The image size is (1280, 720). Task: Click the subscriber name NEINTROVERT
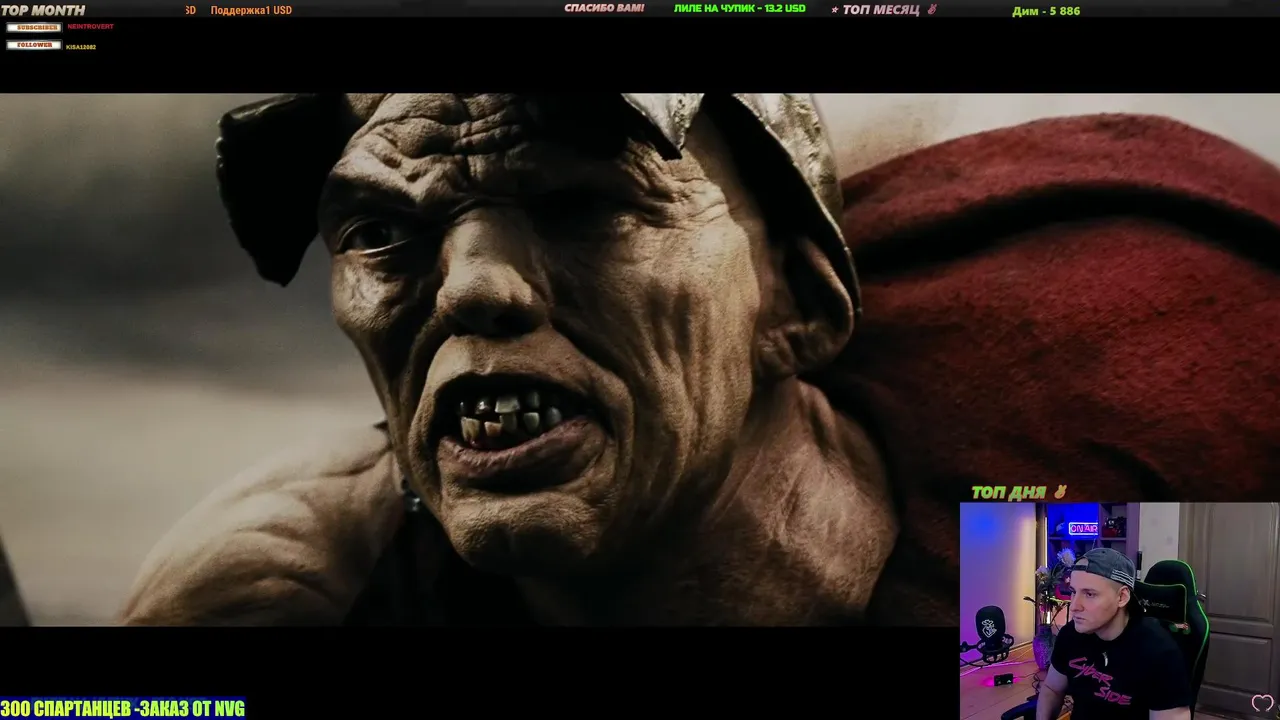coord(90,27)
